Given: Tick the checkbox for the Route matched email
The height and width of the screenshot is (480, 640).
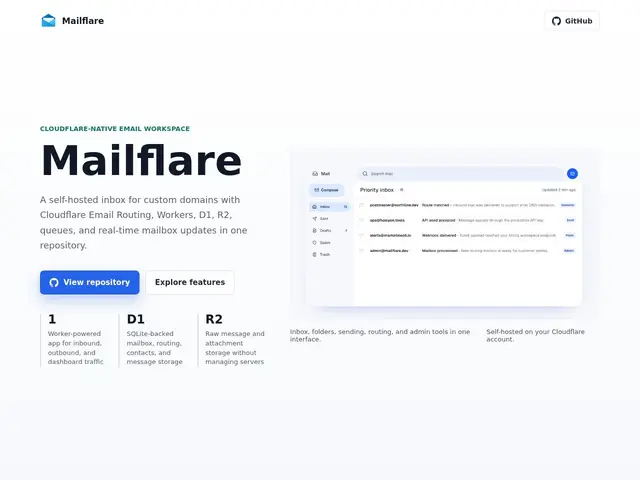Looking at the screenshot, I should pos(362,205).
